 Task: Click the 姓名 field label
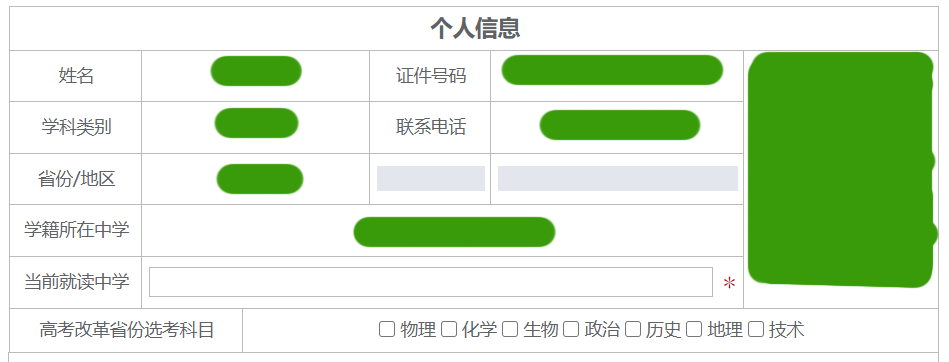76,76
